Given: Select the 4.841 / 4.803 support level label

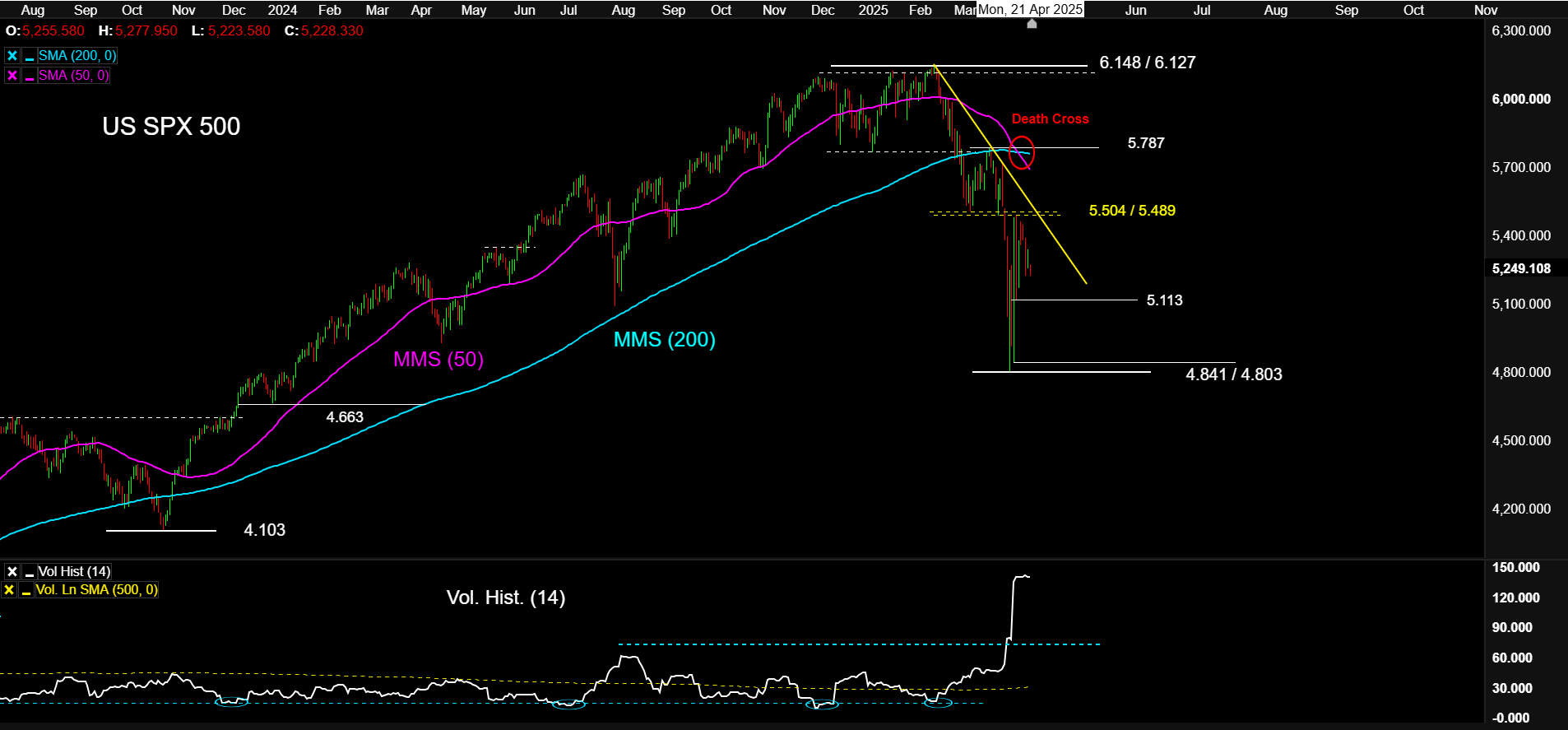Looking at the screenshot, I should tap(1233, 374).
